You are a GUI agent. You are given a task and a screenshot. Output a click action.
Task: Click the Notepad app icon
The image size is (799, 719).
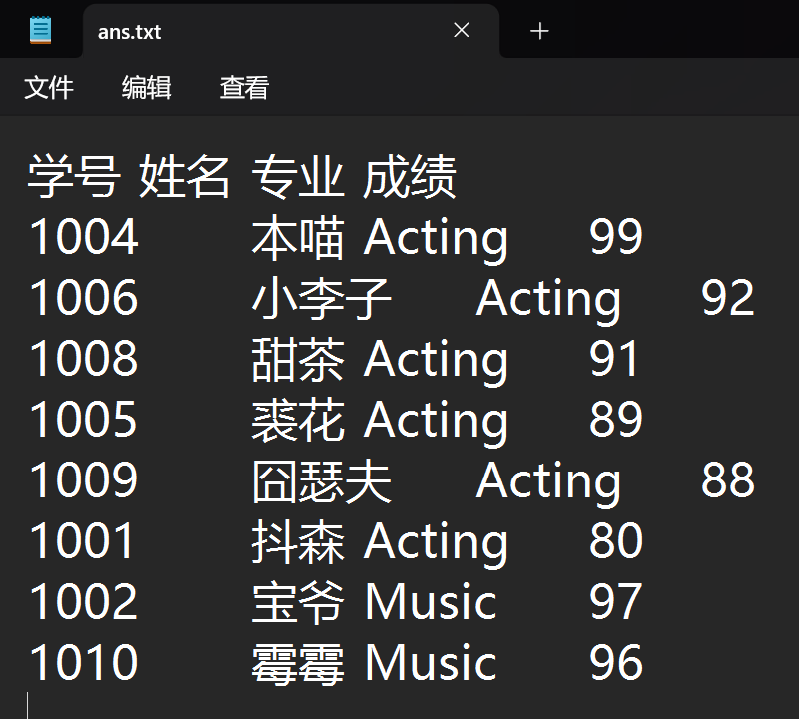tap(40, 31)
